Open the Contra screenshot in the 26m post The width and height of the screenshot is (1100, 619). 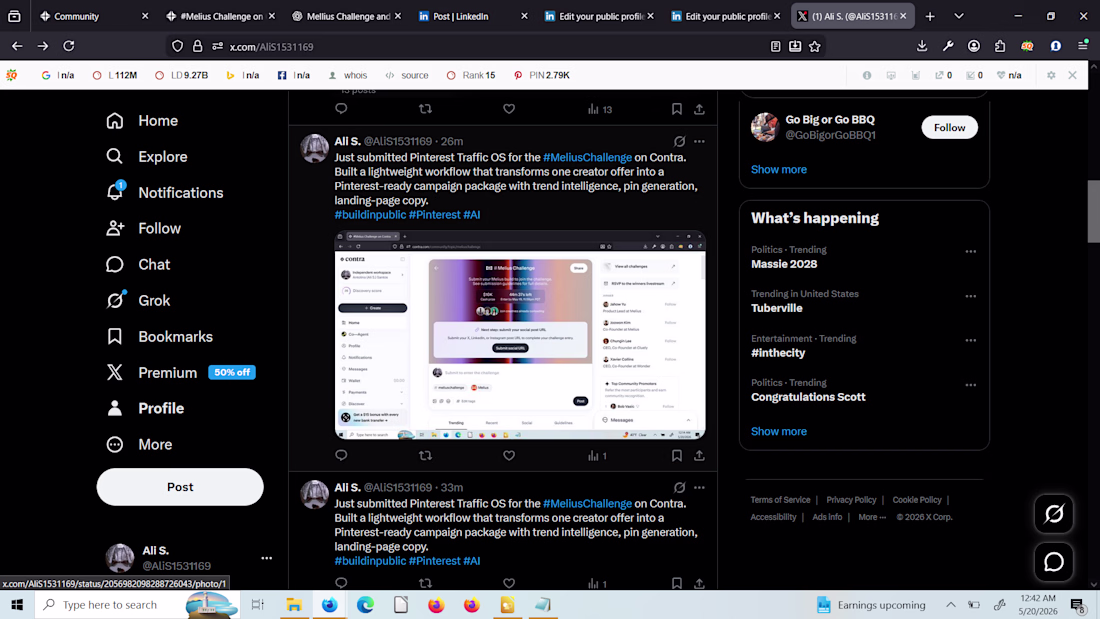pos(520,335)
